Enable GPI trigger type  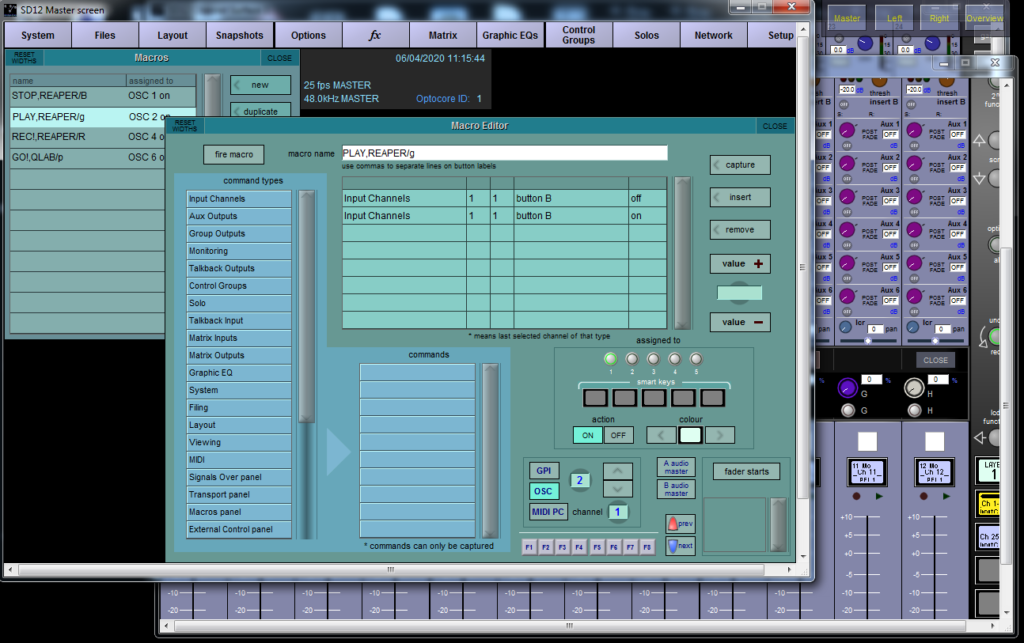(543, 471)
